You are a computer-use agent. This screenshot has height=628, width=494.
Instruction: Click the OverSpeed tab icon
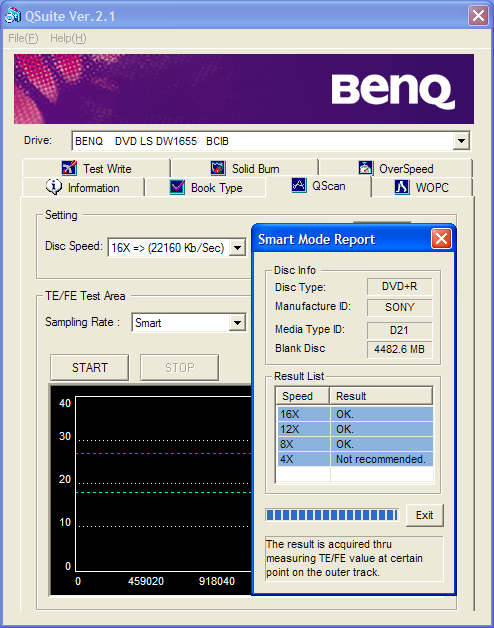pyautogui.click(x=365, y=168)
